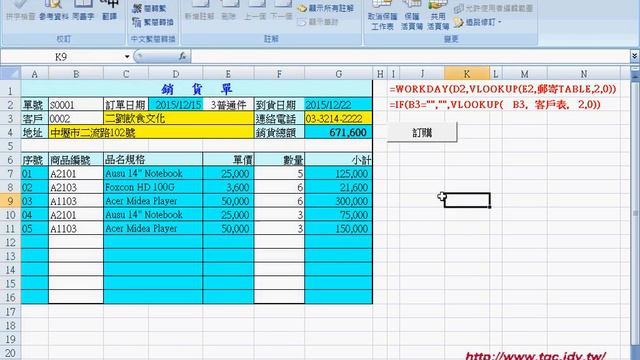The width and height of the screenshot is (640, 360).
Task: Select subtotal 125,000 cell
Action: 338,173
